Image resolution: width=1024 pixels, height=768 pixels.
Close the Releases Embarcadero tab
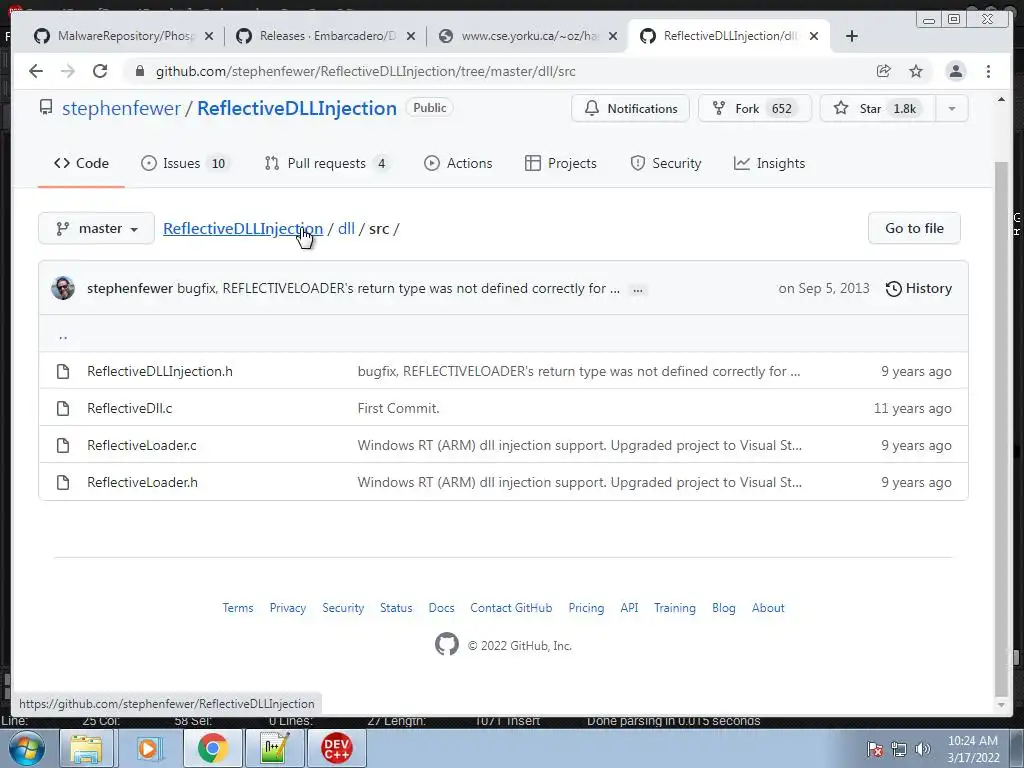(x=411, y=36)
